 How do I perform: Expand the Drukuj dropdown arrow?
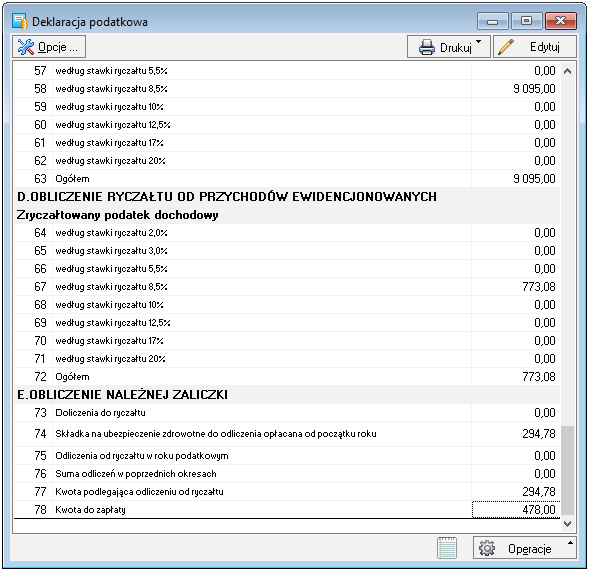pos(479,41)
